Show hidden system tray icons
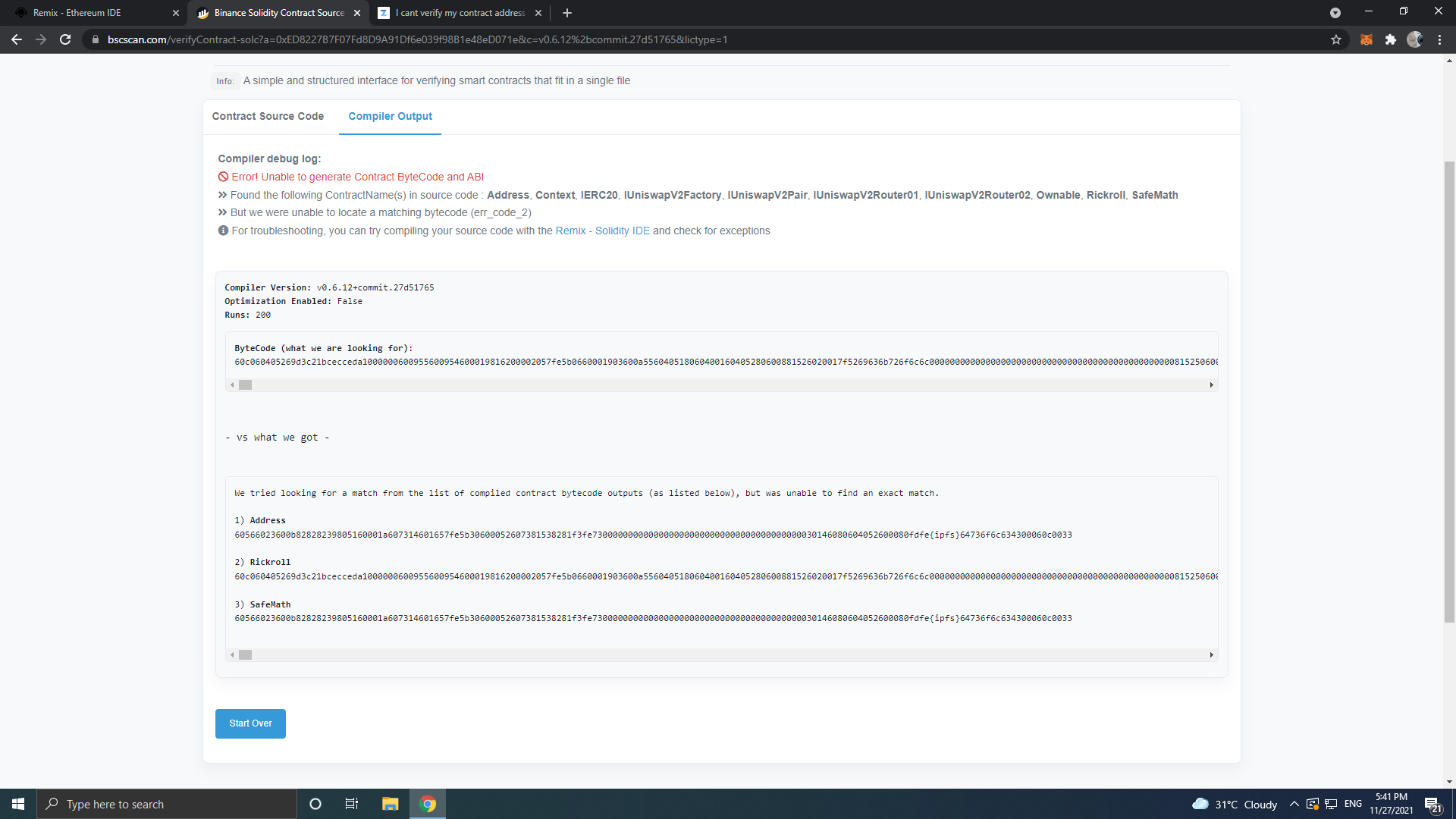The height and width of the screenshot is (819, 1456). 1294,804
